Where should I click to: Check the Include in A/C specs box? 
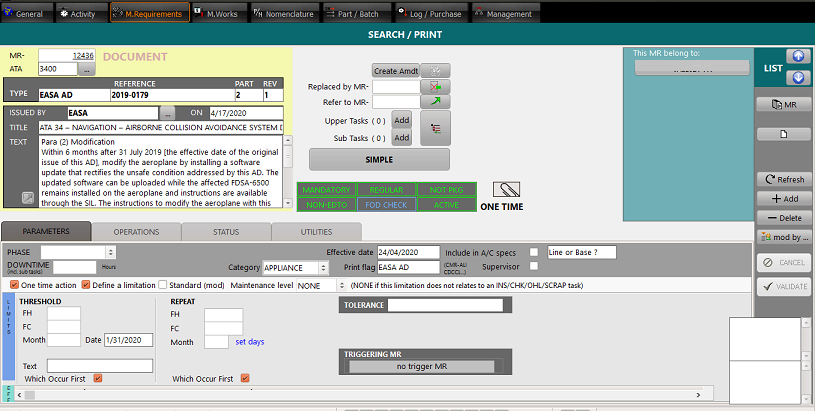click(533, 252)
